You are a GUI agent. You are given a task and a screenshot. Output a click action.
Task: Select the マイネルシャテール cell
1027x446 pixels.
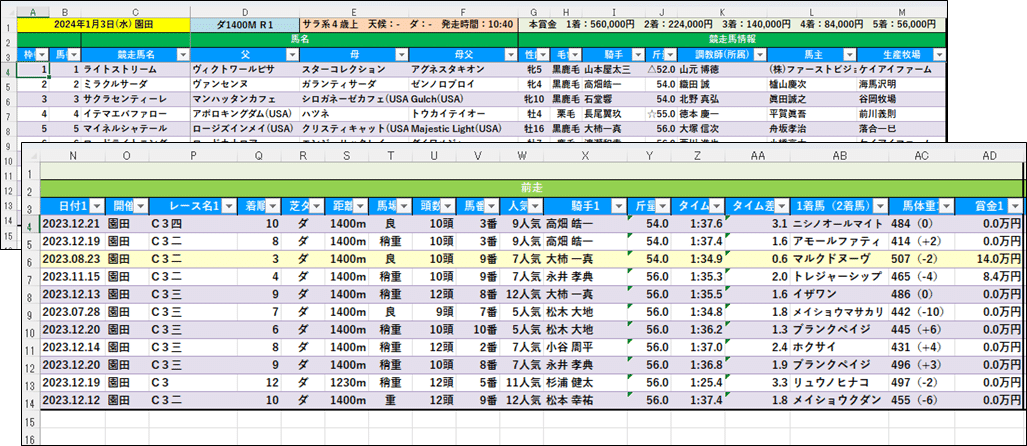click(136, 128)
